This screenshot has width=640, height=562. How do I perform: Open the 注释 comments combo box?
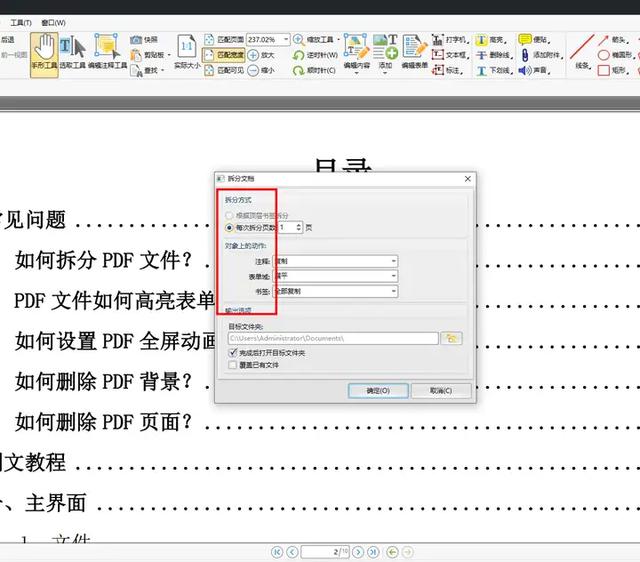tap(335, 261)
